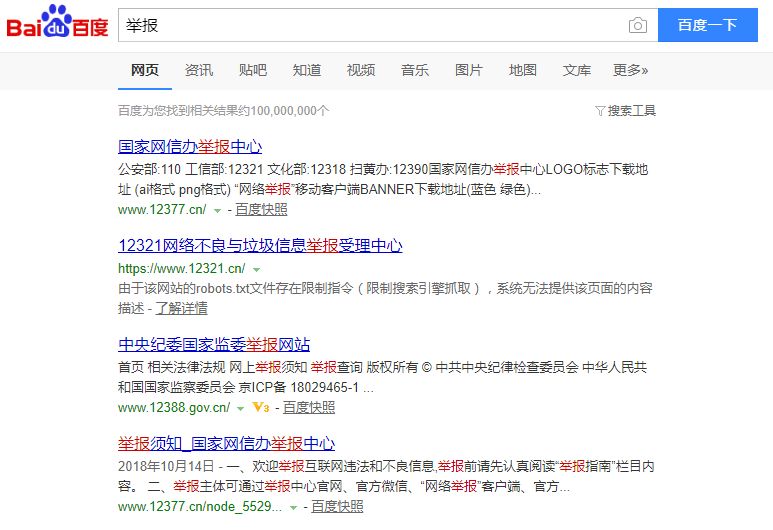Click the robots.txt restriction description text
The height and width of the screenshot is (530, 773).
[x=385, y=298]
